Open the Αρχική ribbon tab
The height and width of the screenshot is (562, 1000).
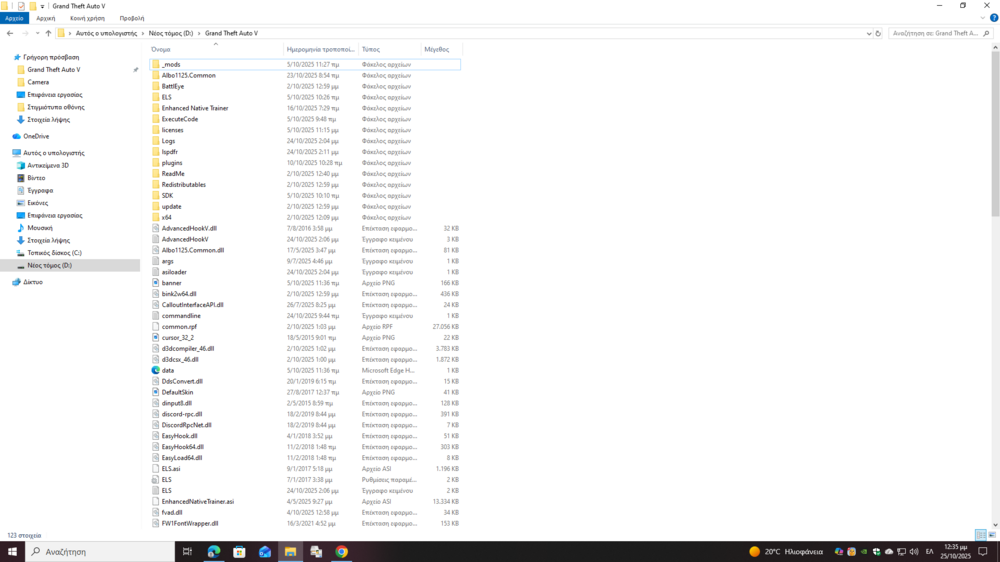(45, 18)
